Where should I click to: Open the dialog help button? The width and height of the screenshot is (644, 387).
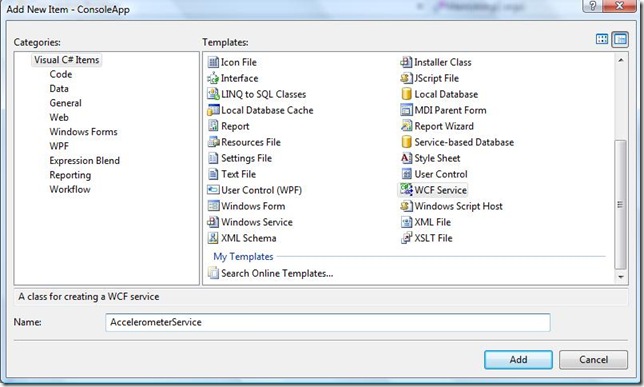[593, 6]
